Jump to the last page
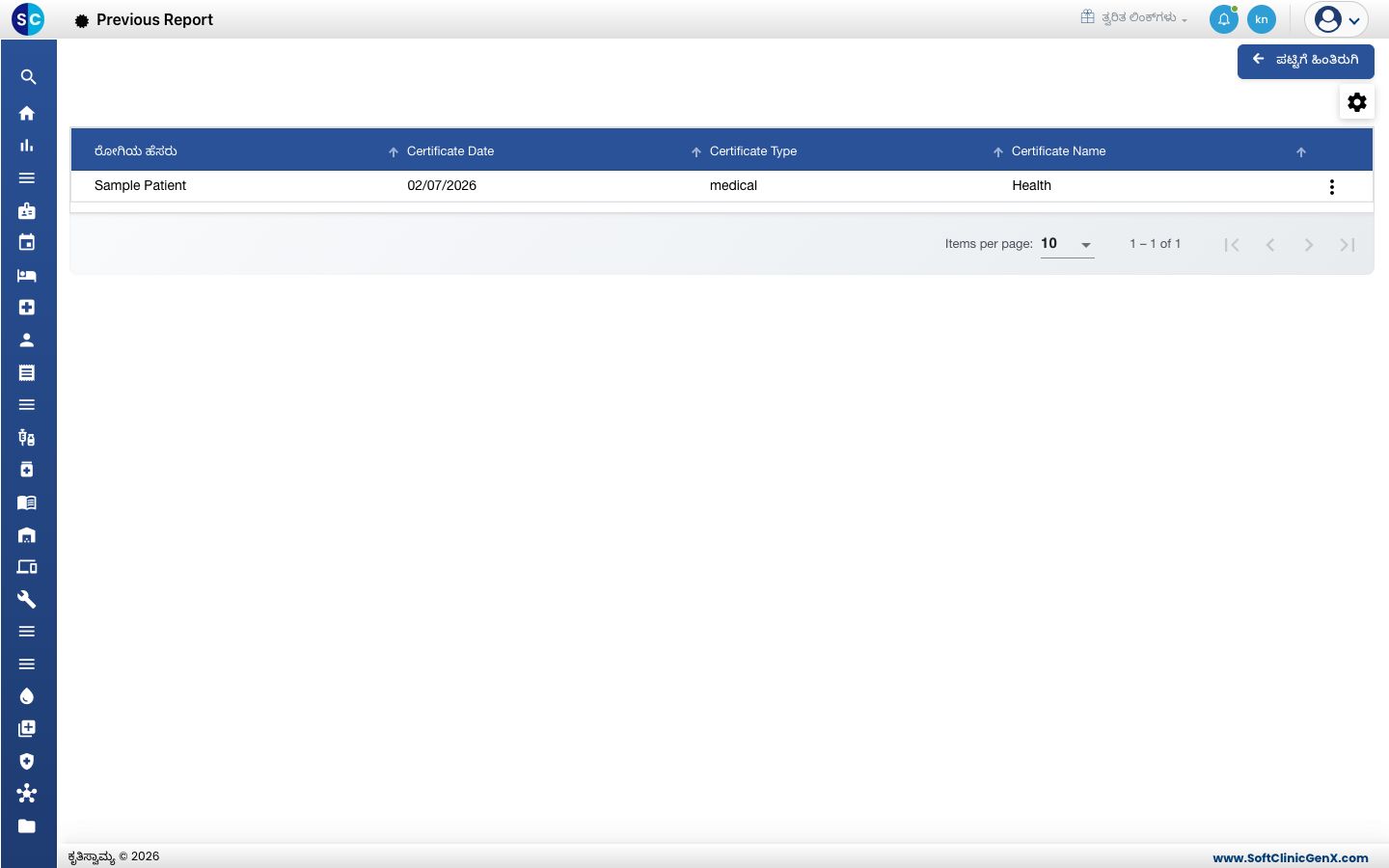The width and height of the screenshot is (1389, 868). point(1348,245)
